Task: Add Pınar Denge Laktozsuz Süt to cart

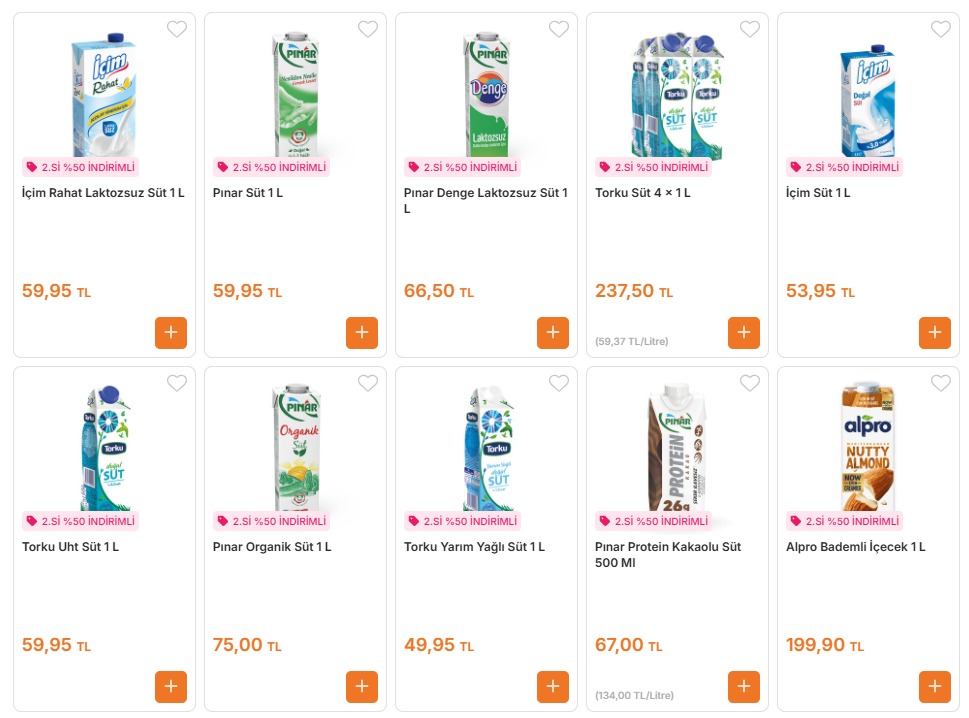Action: [x=553, y=333]
